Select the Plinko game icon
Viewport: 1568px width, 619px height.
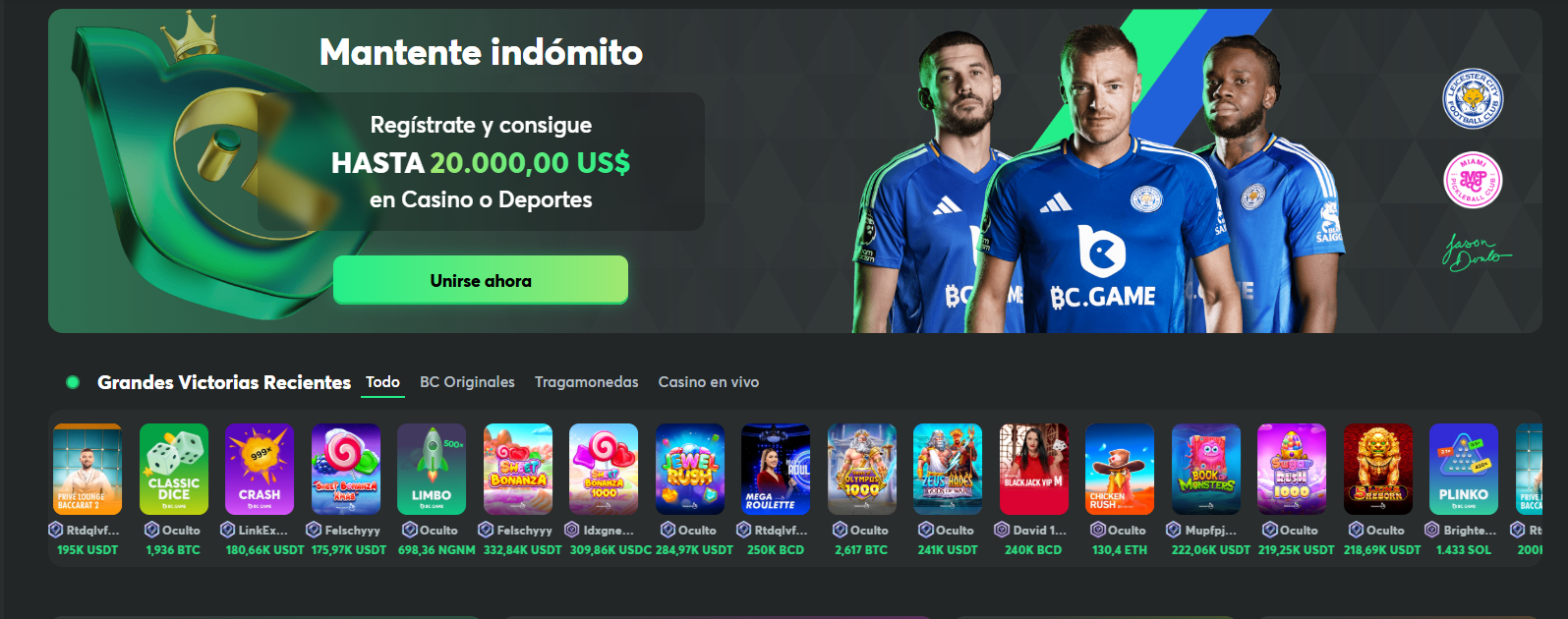click(1464, 469)
